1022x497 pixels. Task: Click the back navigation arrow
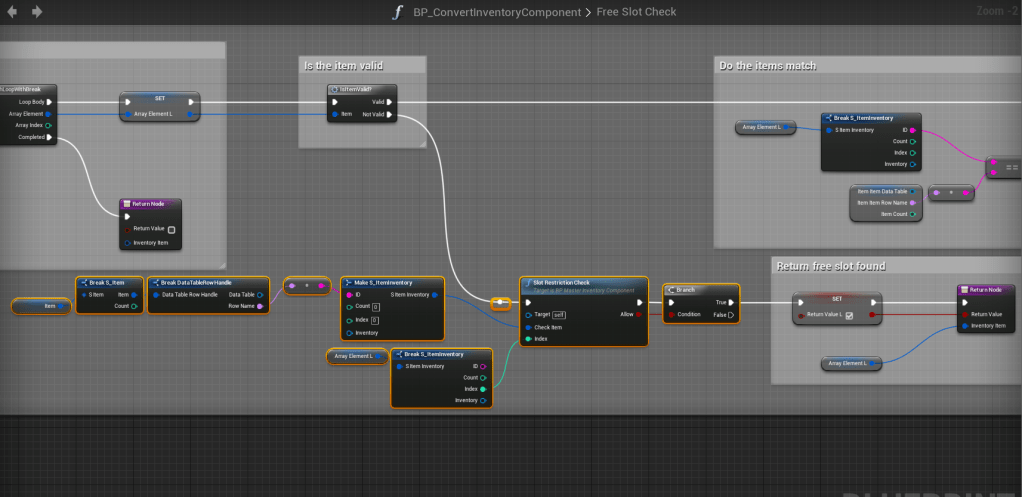coord(12,12)
